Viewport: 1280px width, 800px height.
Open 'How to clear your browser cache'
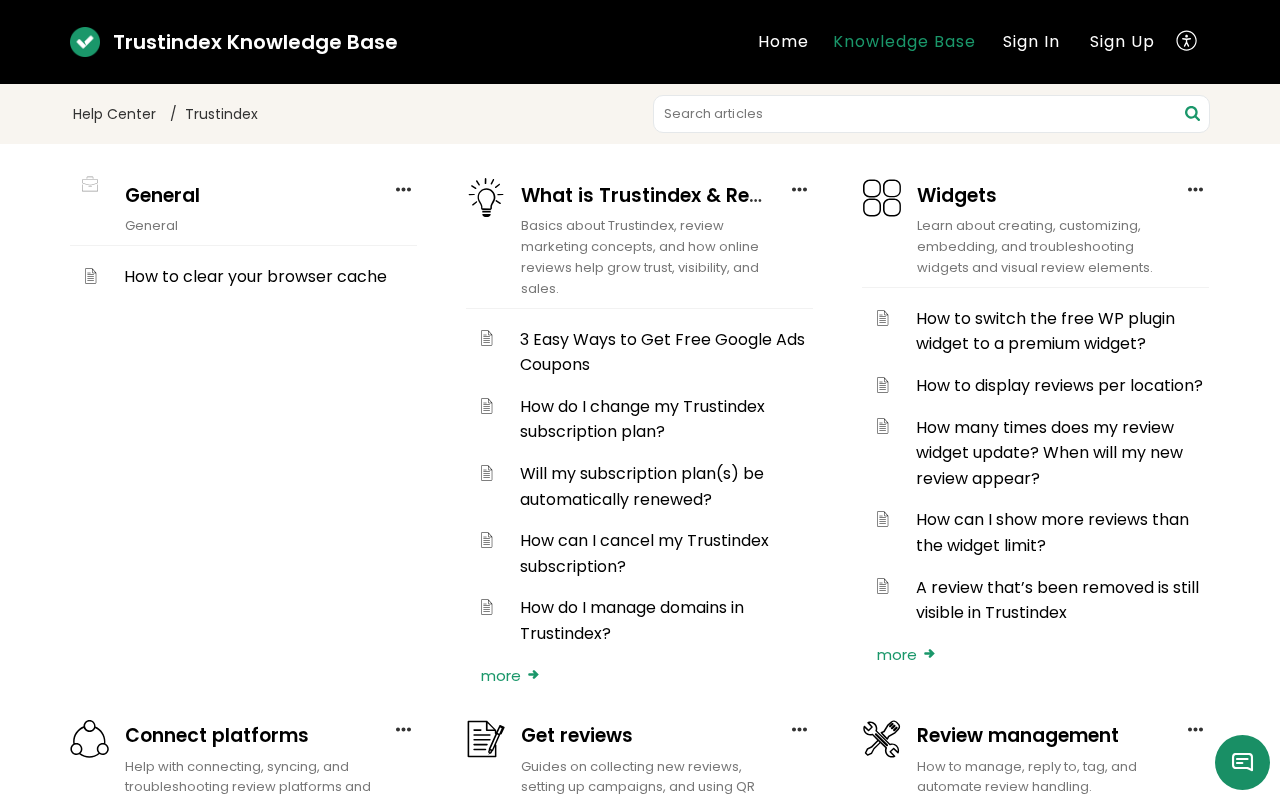pos(255,276)
